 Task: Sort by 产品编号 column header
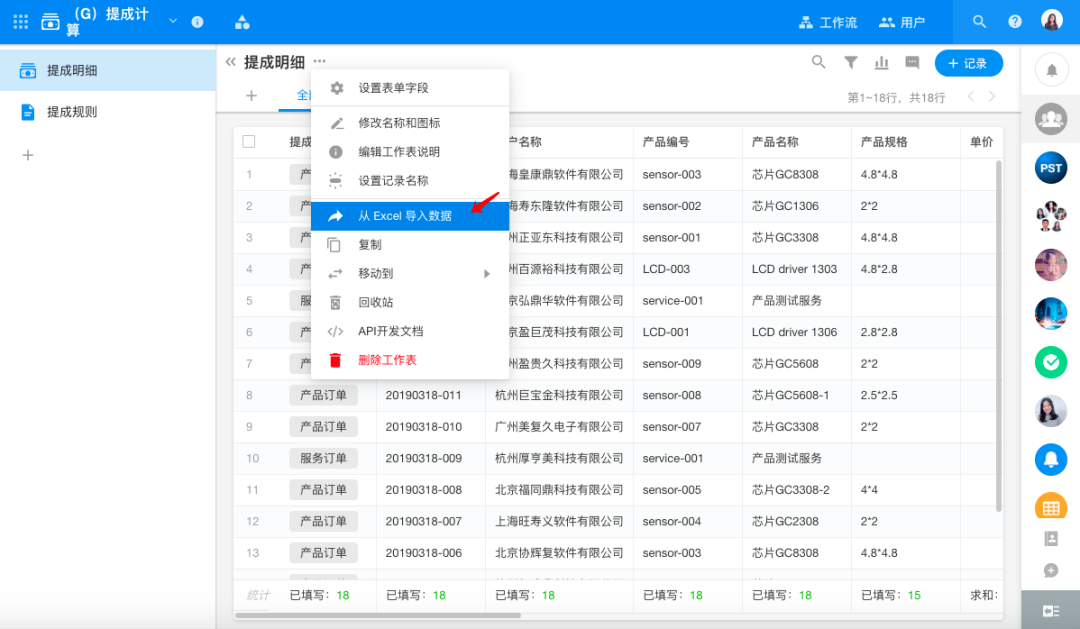tap(687, 142)
